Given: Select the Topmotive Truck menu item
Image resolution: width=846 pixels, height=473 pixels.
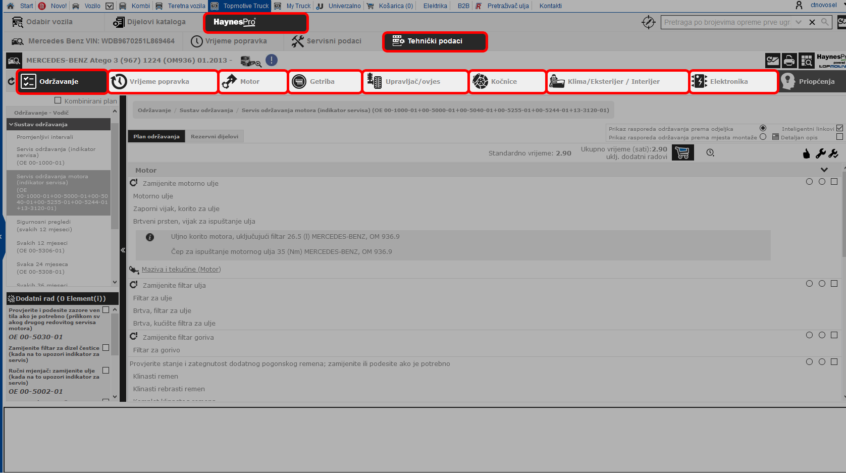Looking at the screenshot, I should click(x=240, y=5).
